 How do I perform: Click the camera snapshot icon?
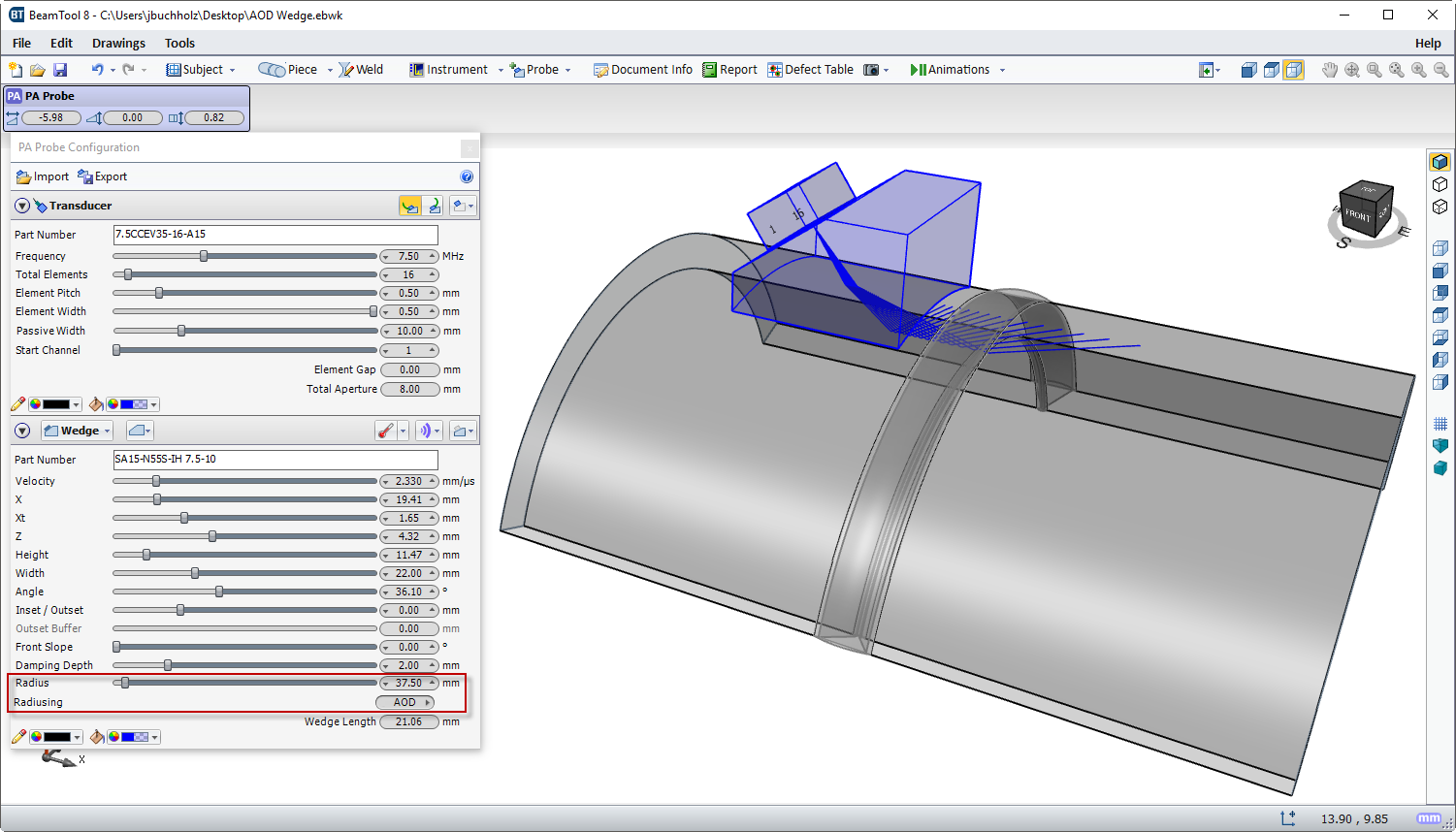point(871,70)
